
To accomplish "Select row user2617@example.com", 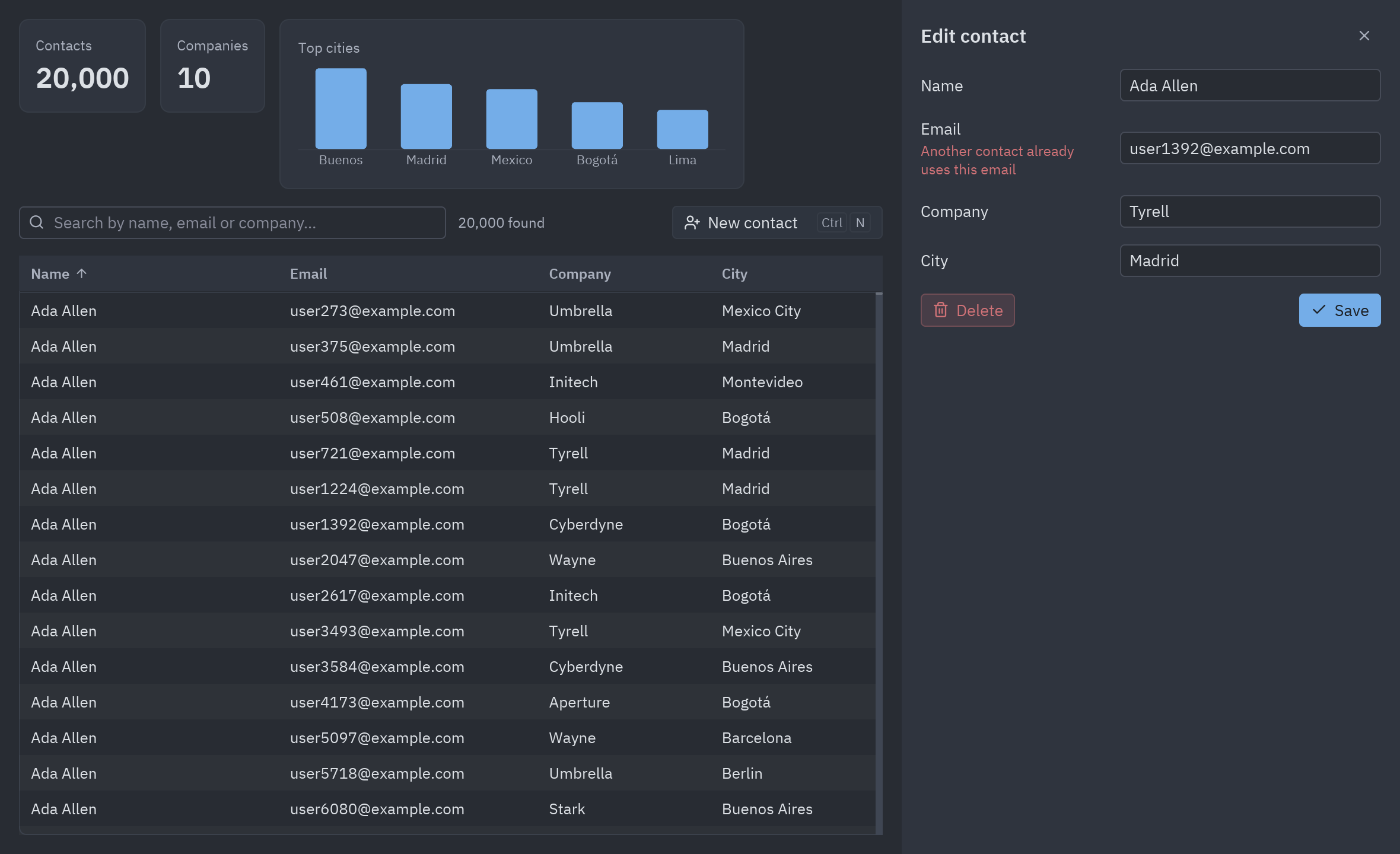I will pos(448,595).
